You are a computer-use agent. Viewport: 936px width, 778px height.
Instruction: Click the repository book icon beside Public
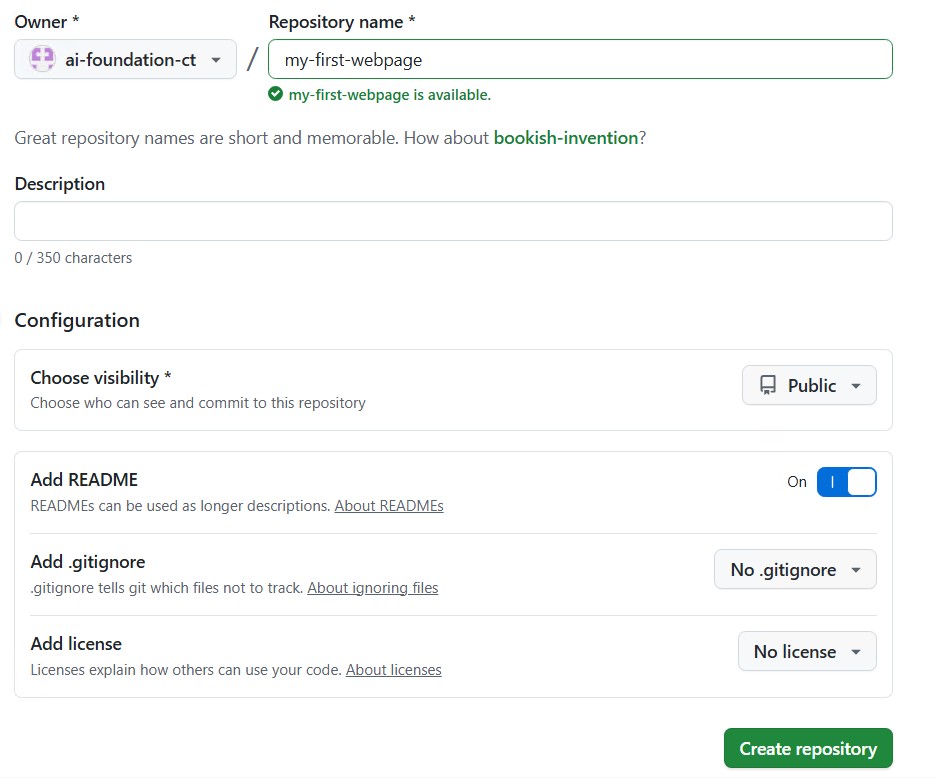767,384
